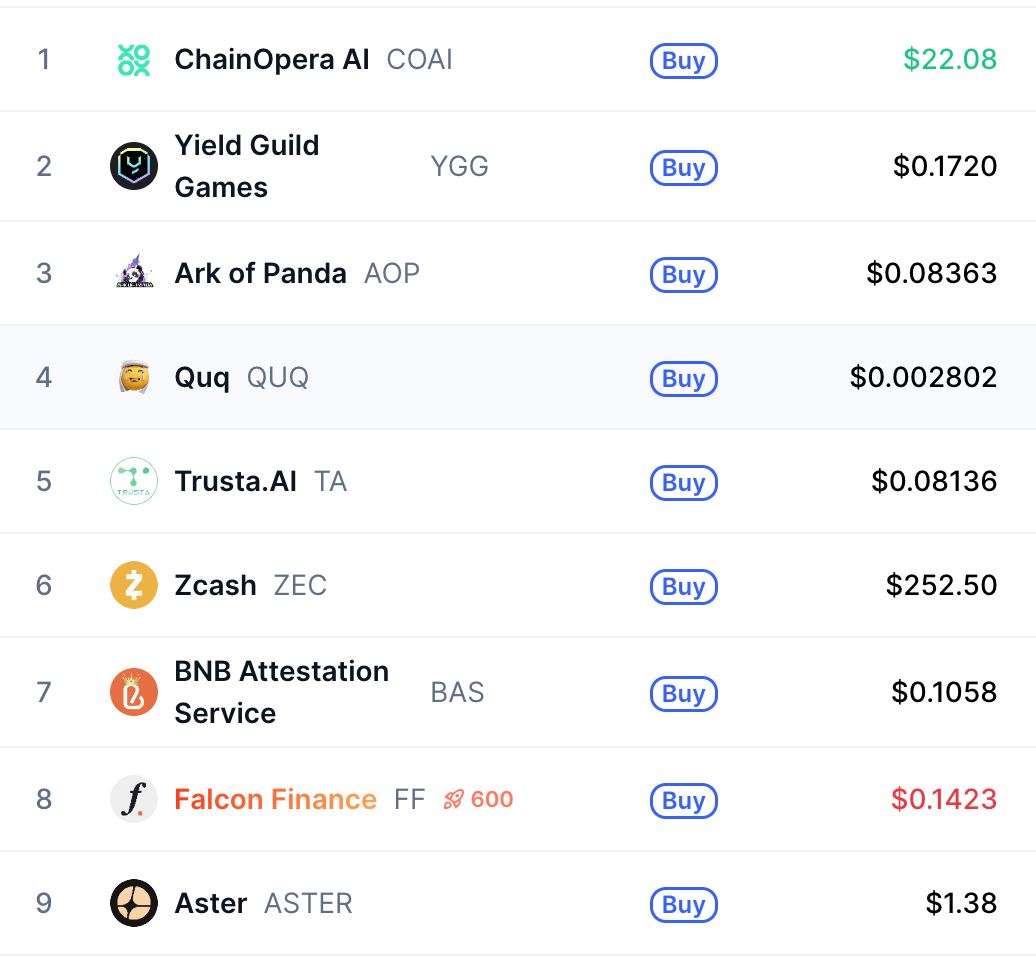Click the Falcon Finance f logo
Image resolution: width=1036 pixels, height=956 pixels.
coord(133,799)
